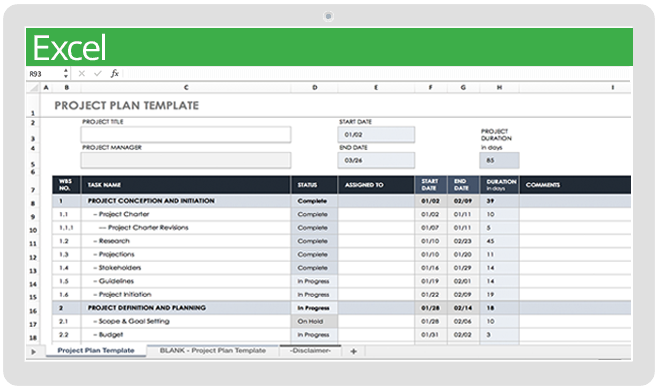Select the Research task cell
Viewport: 660px width, 390px height.
[x=186, y=241]
